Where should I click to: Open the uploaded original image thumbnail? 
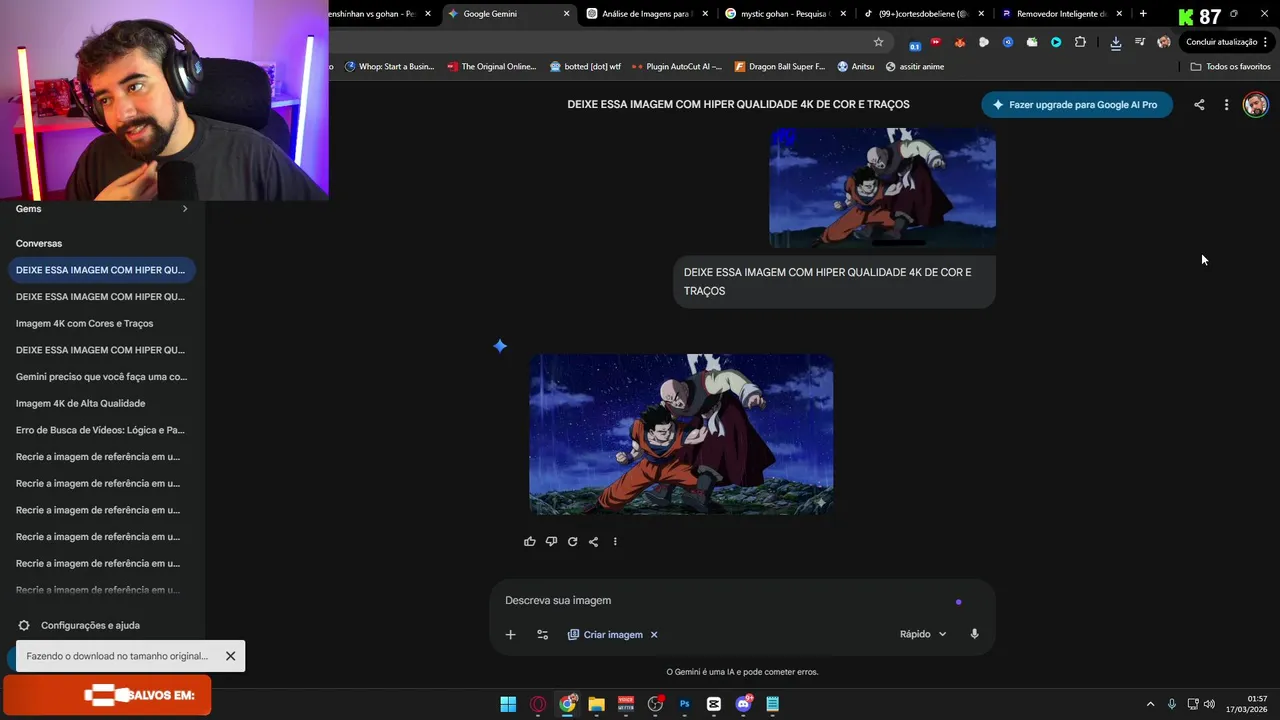882,187
